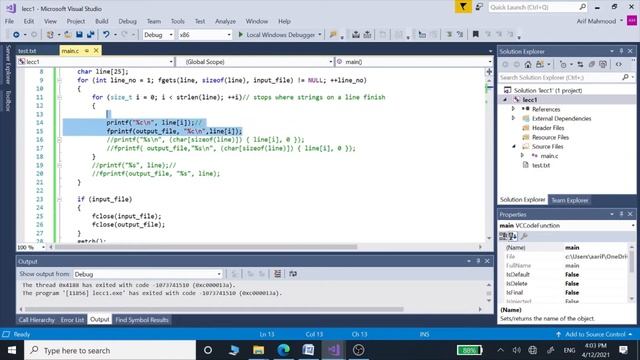Click the View Code icon in Solution Explorer

pyautogui.click(x=619, y=64)
